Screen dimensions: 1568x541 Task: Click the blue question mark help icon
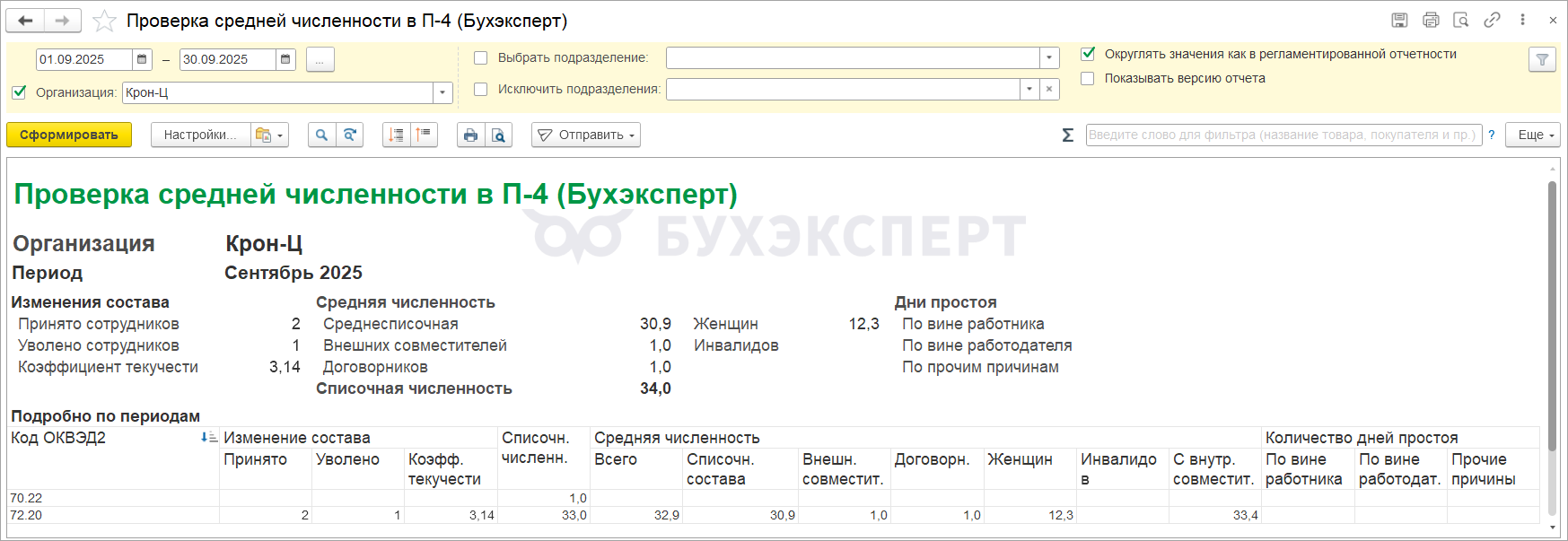[1492, 135]
